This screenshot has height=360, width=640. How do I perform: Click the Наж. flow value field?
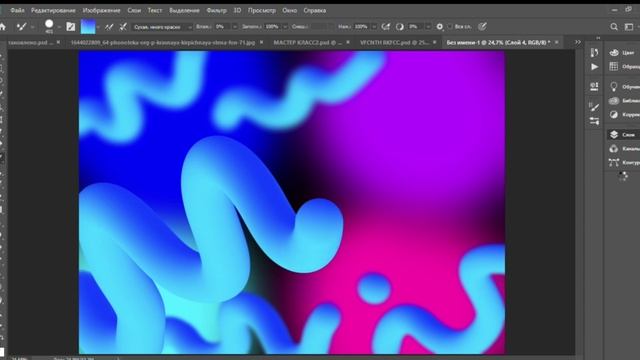pyautogui.click(x=362, y=27)
